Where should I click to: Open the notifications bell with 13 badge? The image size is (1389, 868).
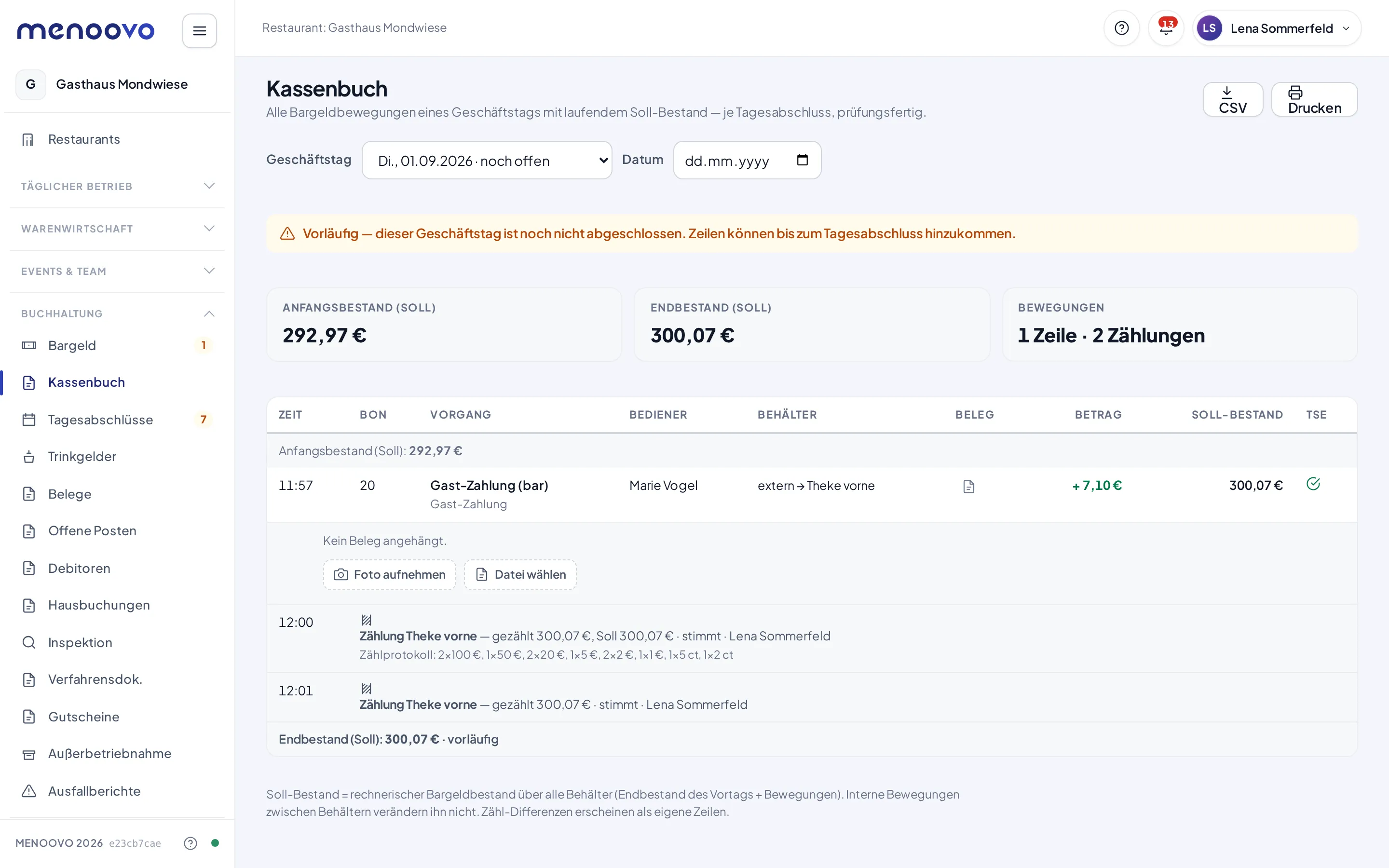point(1166,28)
